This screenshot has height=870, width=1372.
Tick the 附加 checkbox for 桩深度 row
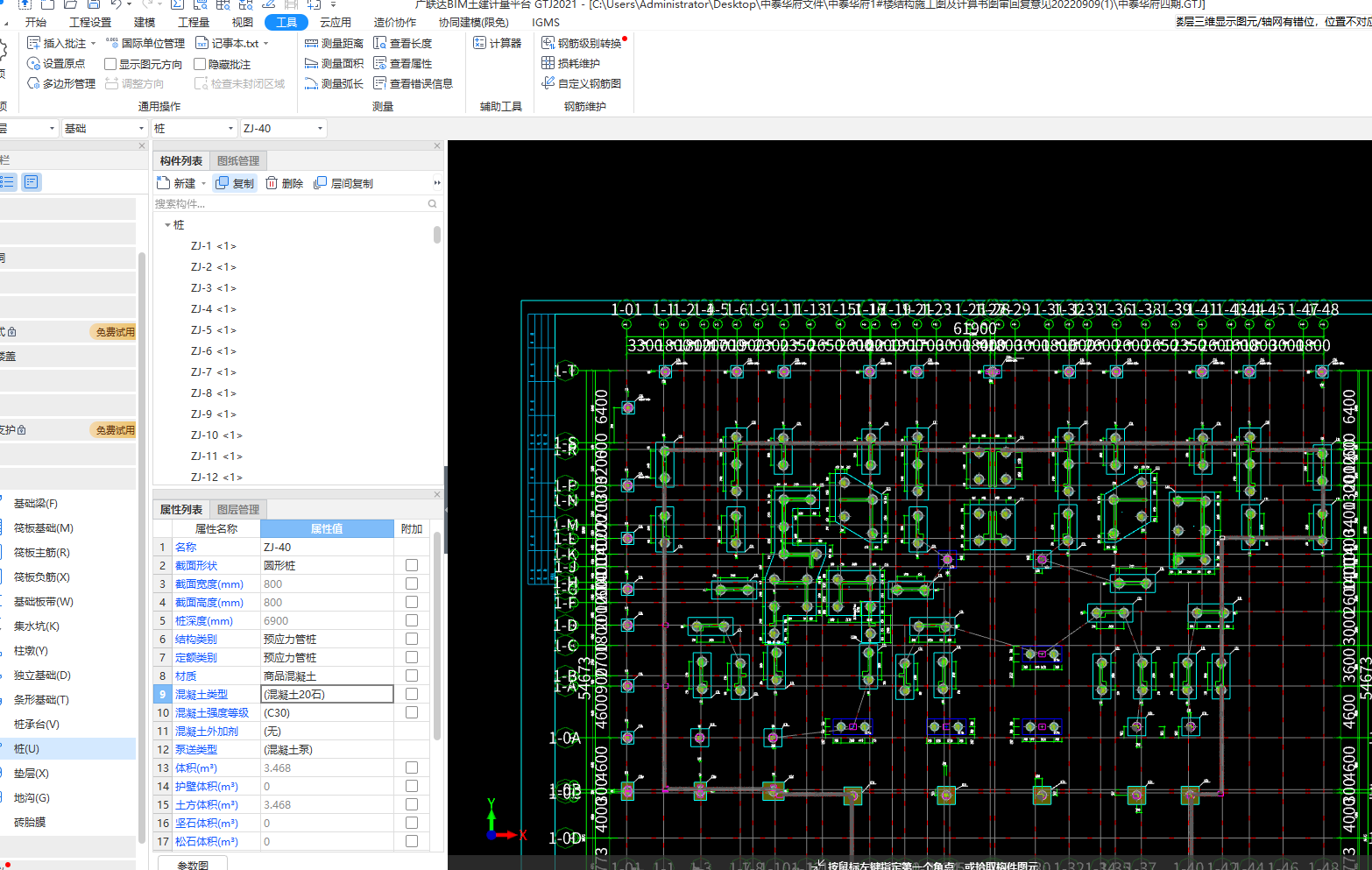pyautogui.click(x=412, y=620)
